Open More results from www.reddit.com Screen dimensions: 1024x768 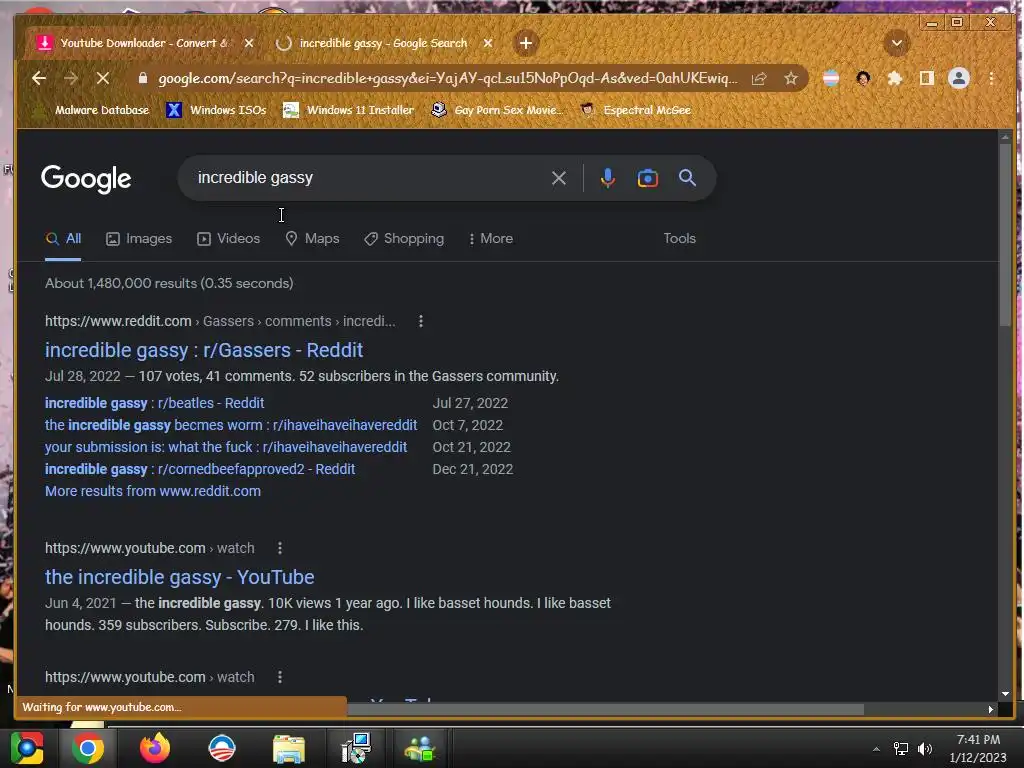click(x=153, y=491)
